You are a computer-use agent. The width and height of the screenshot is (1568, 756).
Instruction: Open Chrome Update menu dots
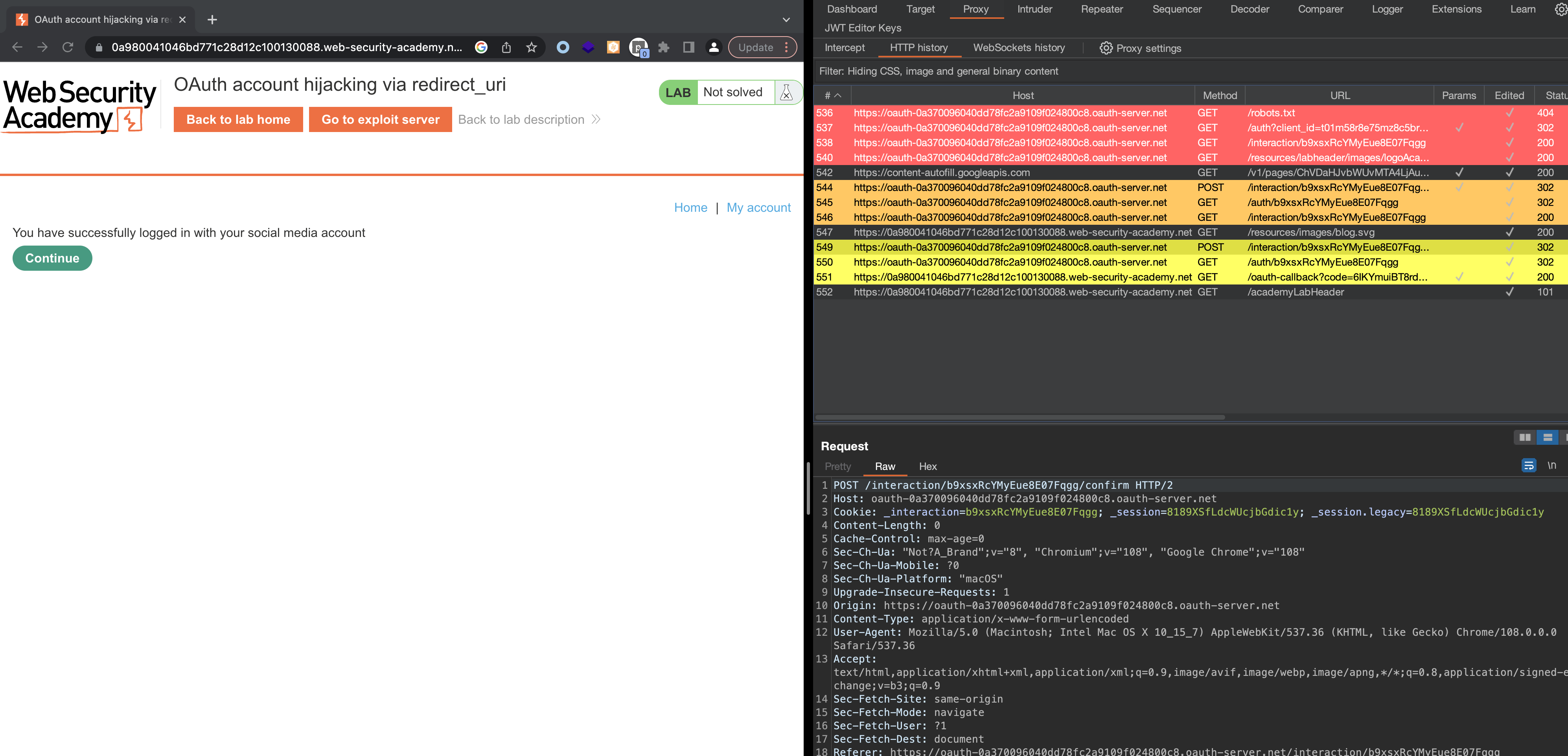tap(786, 48)
